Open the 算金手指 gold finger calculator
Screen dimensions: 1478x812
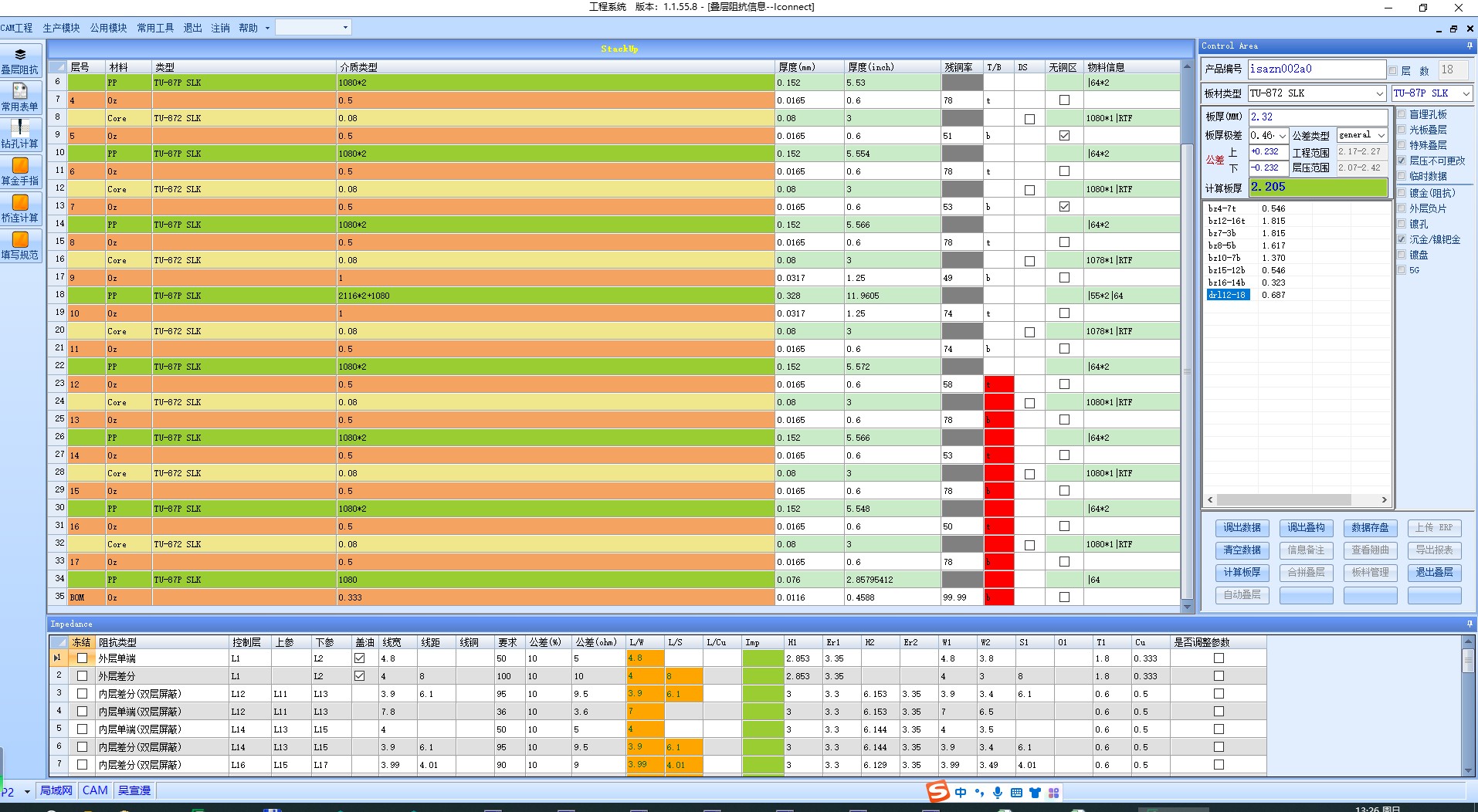[x=20, y=172]
